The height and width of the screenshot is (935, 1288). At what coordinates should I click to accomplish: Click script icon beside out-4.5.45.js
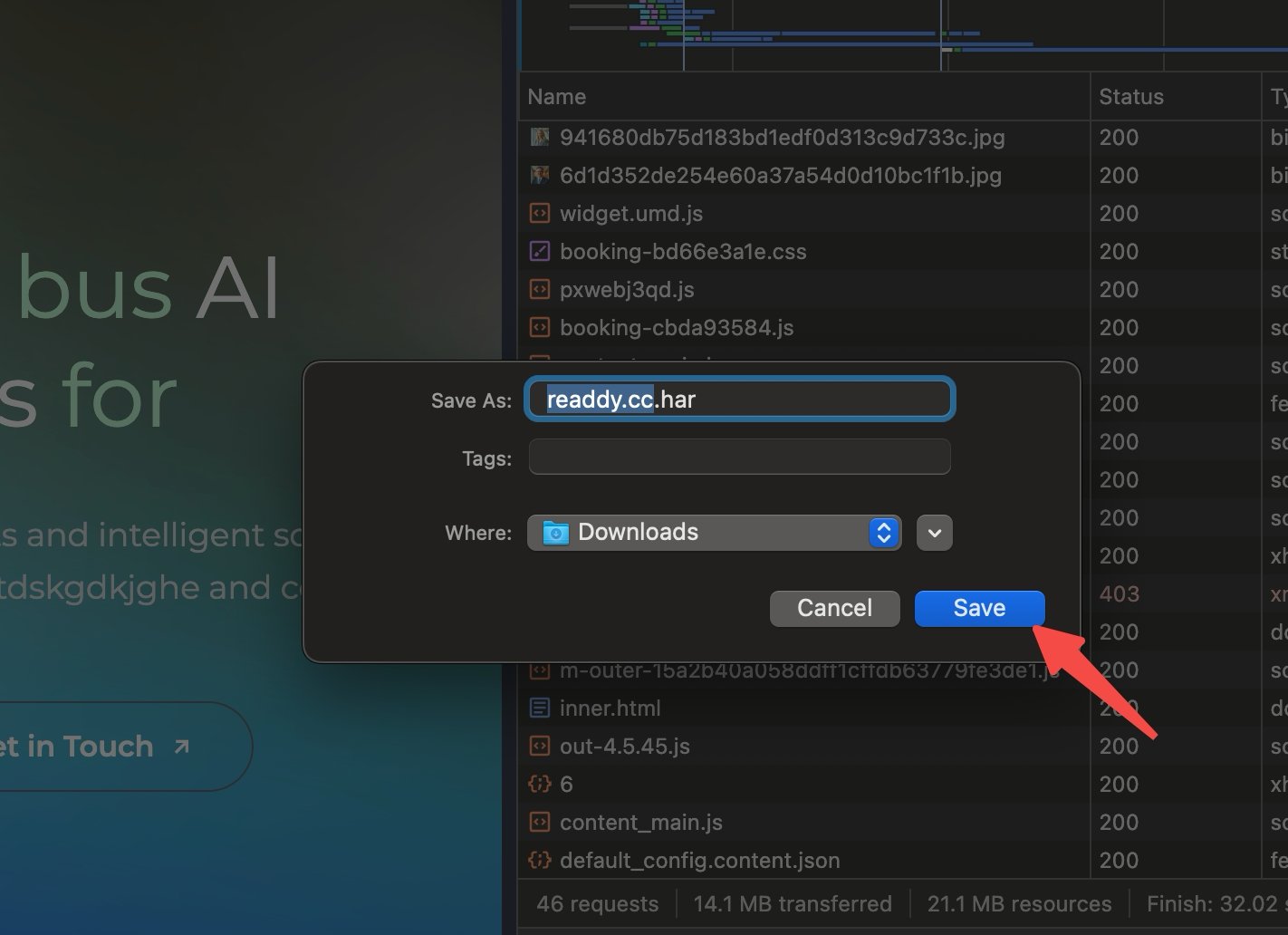tap(540, 747)
